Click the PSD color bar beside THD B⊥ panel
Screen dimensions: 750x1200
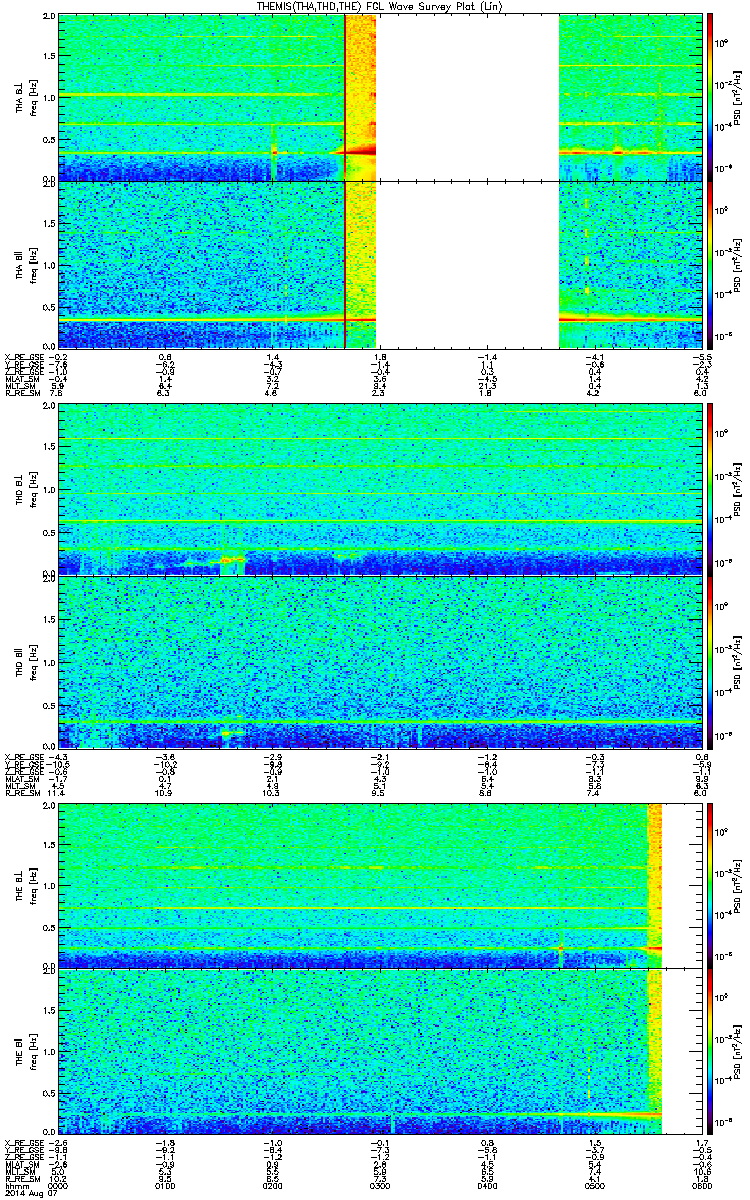coord(710,489)
